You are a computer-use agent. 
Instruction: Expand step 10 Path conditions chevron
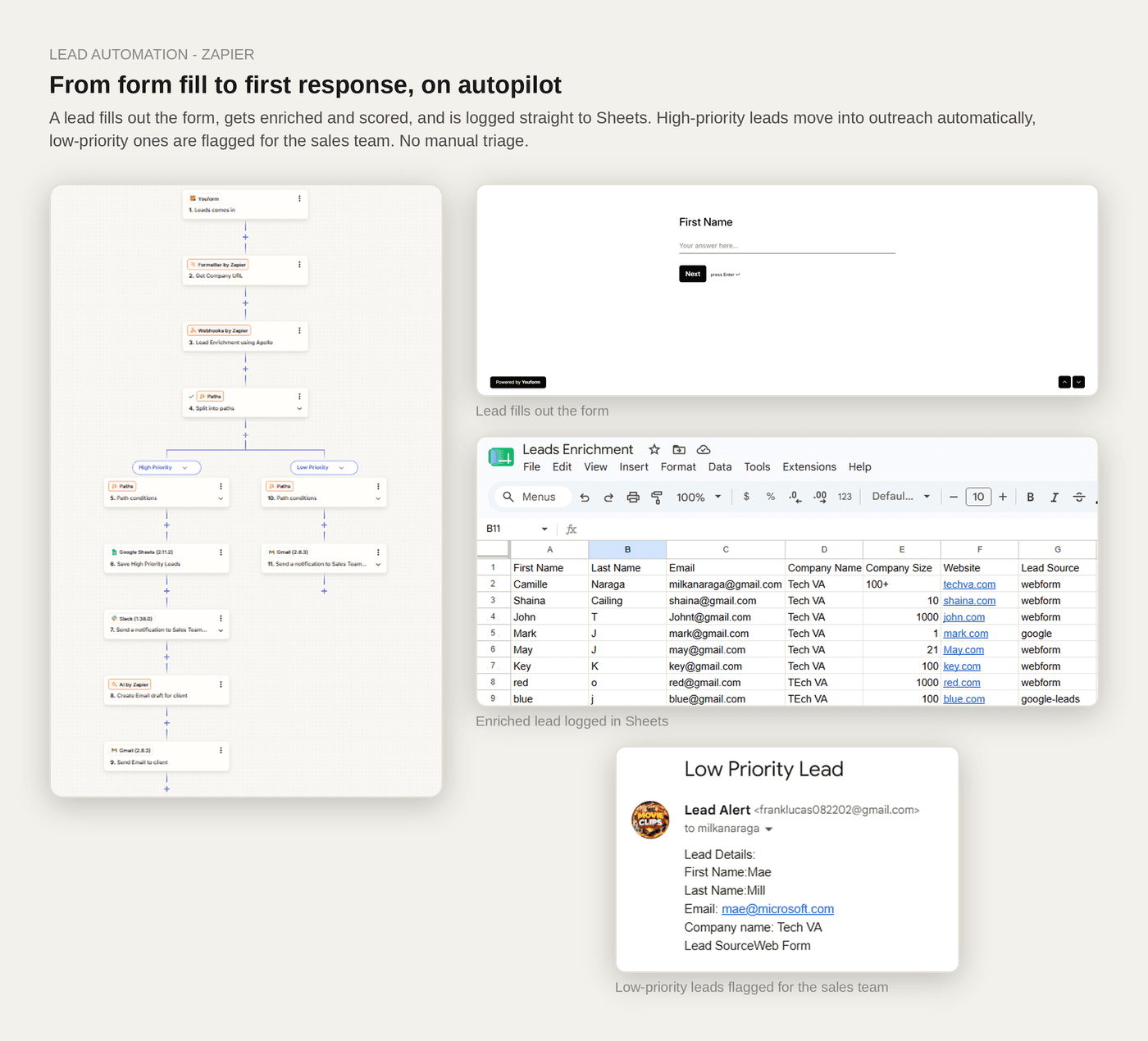[x=378, y=498]
